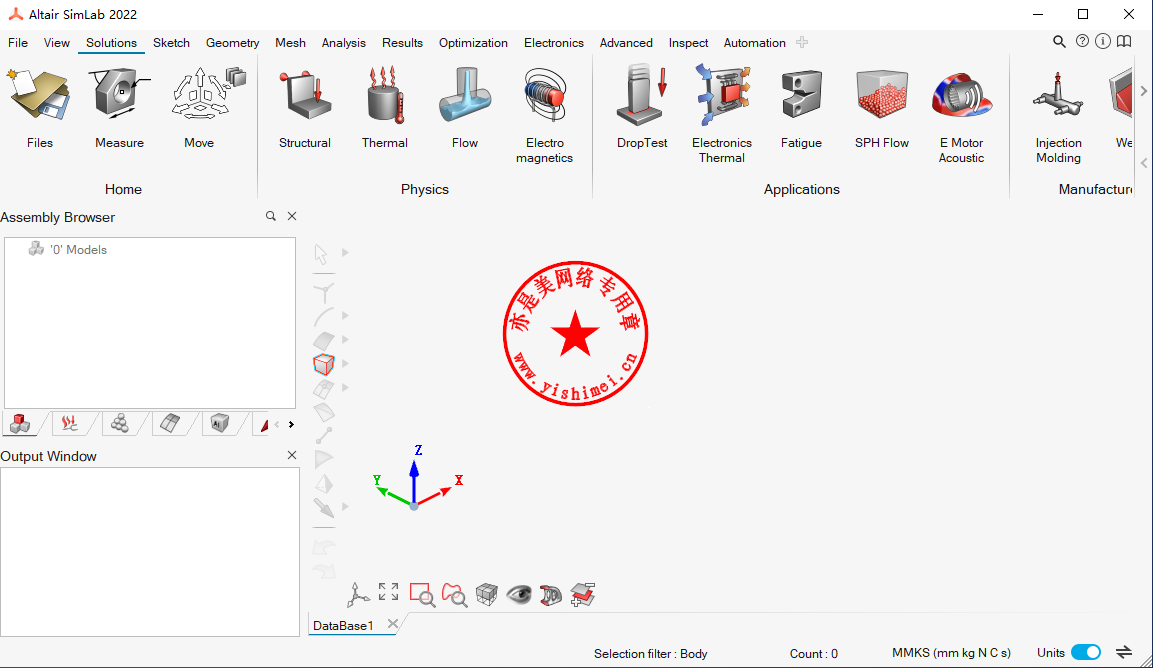The width and height of the screenshot is (1153, 668).
Task: Click the search magnifier in the top-right corner
Action: coord(1059,42)
